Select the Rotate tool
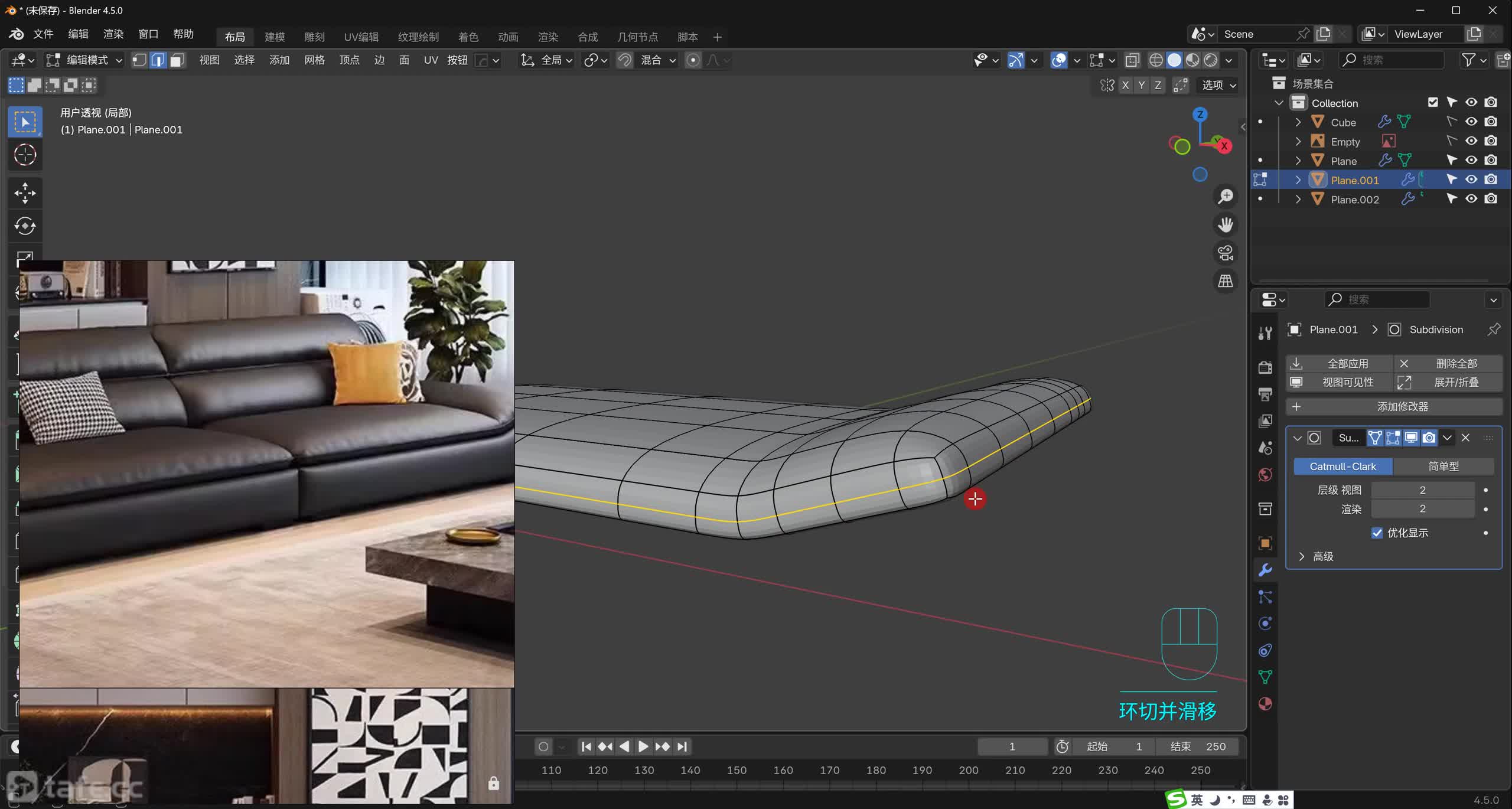Image resolution: width=1512 pixels, height=809 pixels. point(25,226)
